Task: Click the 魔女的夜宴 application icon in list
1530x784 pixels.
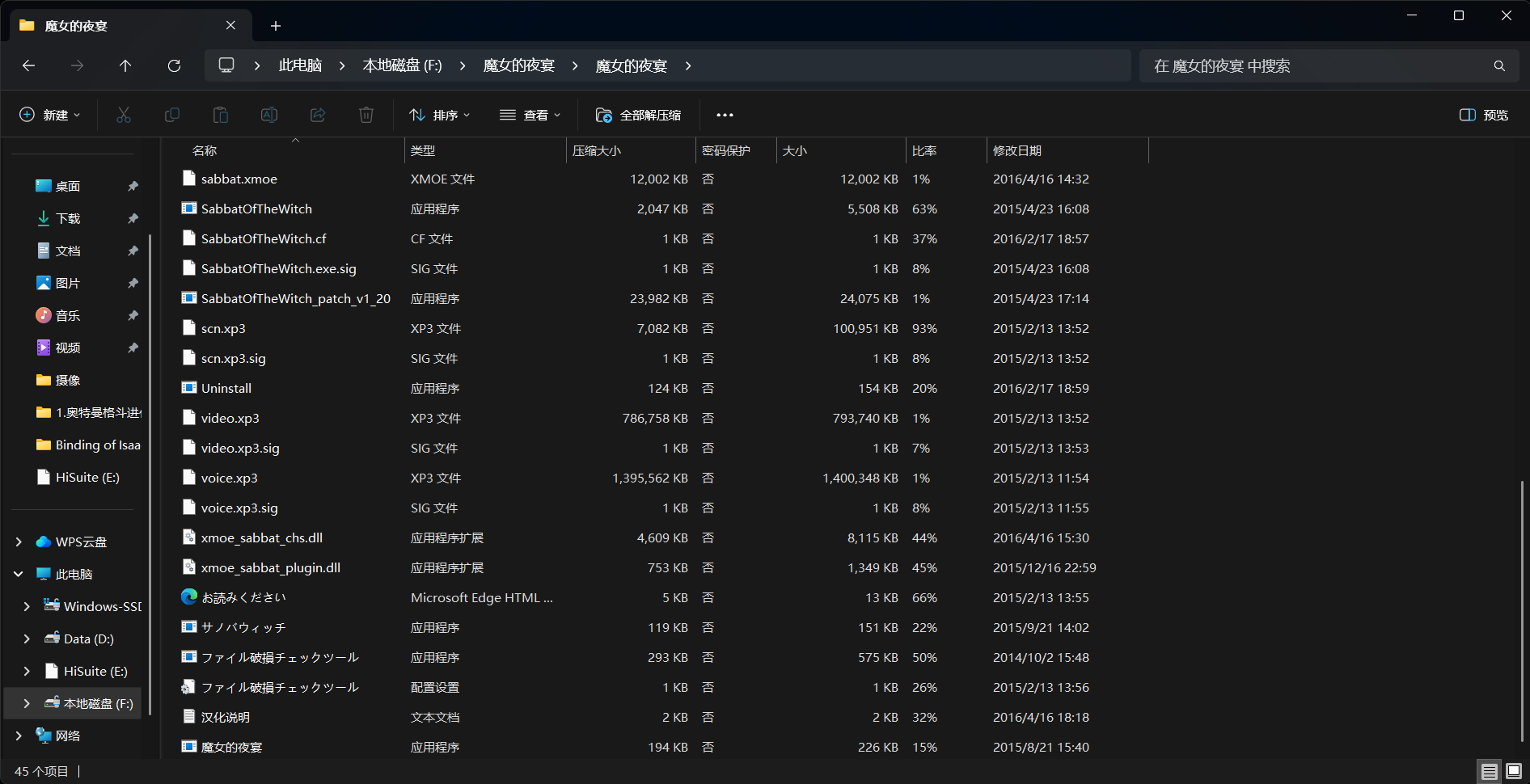Action: pos(189,747)
